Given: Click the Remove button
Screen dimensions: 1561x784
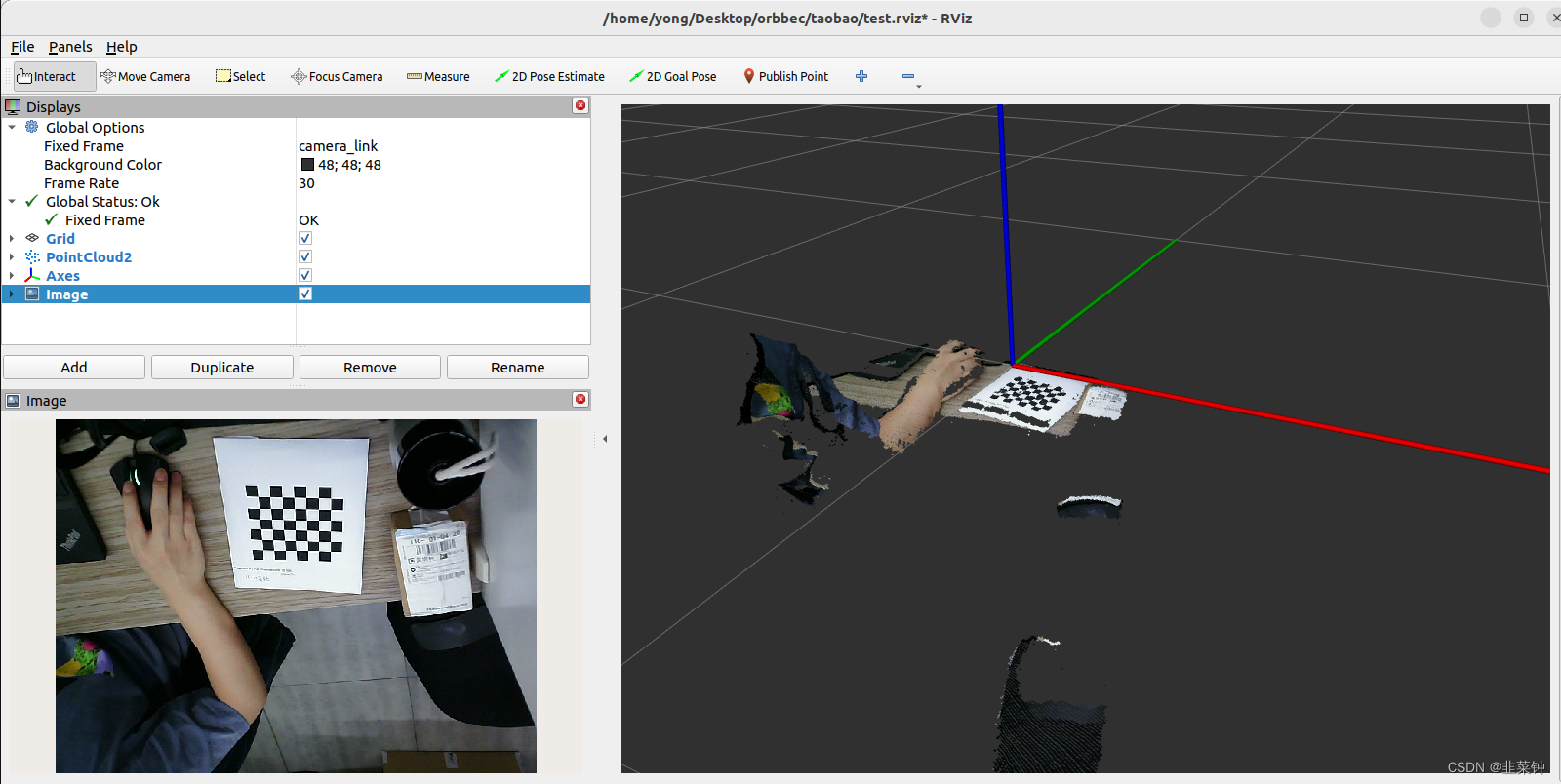Looking at the screenshot, I should 370,367.
